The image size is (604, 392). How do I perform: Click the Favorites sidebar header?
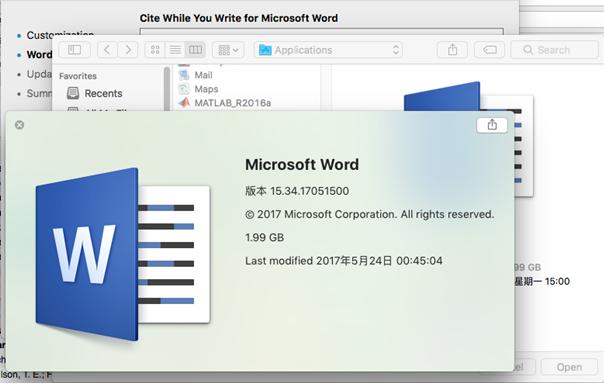click(78, 76)
